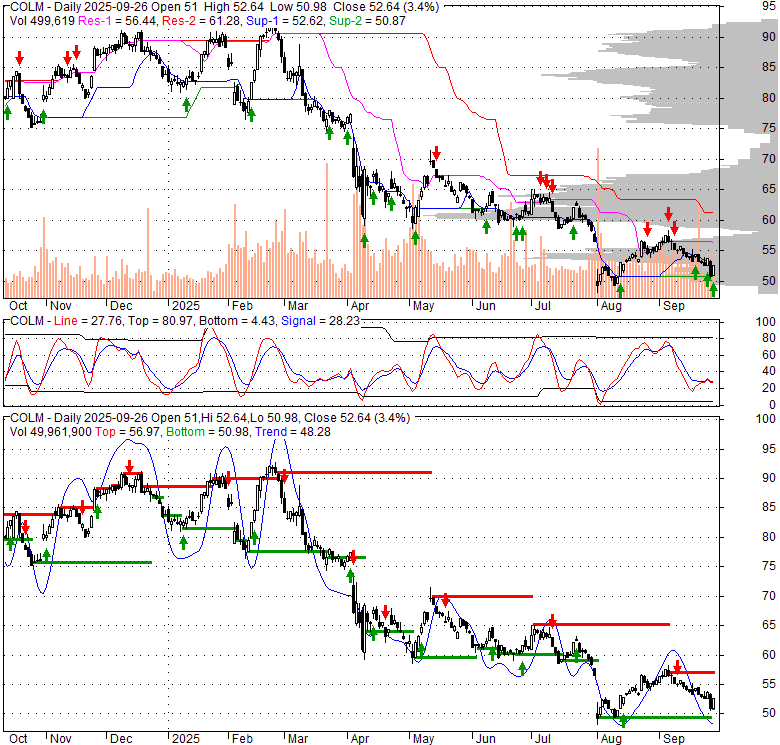The image size is (780, 745).
Task: Click the 70 price label on the upper chart scale
Action: pyautogui.click(x=769, y=159)
